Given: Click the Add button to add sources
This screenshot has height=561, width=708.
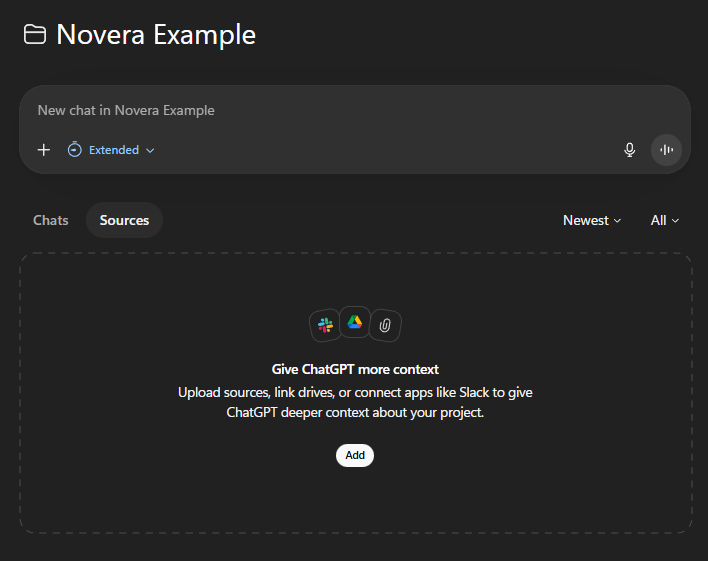Looking at the screenshot, I should tap(355, 455).
